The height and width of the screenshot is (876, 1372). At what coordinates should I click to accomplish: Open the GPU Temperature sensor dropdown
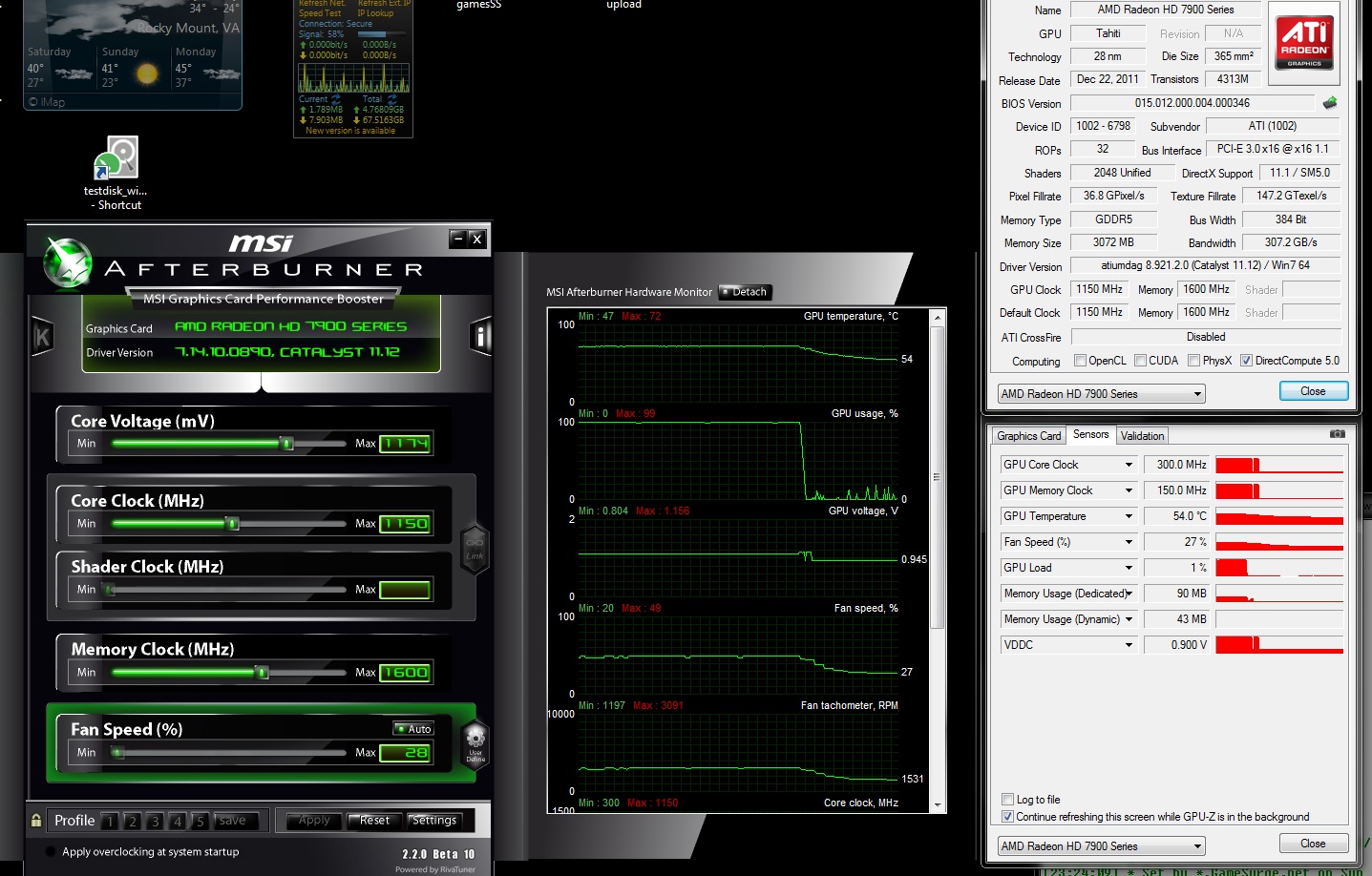click(1129, 516)
